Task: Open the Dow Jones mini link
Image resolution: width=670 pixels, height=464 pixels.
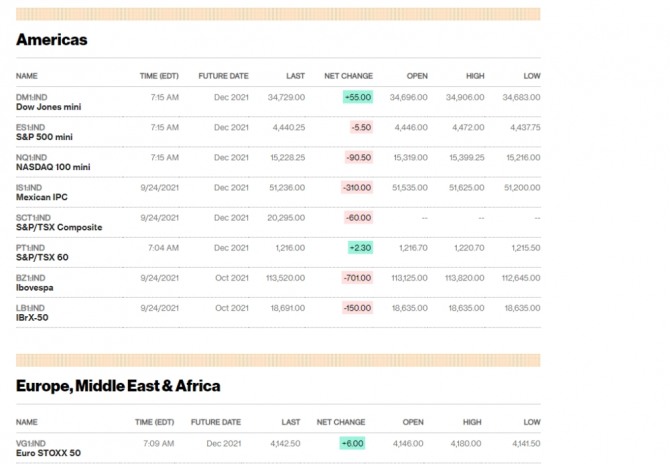Action: point(47,106)
